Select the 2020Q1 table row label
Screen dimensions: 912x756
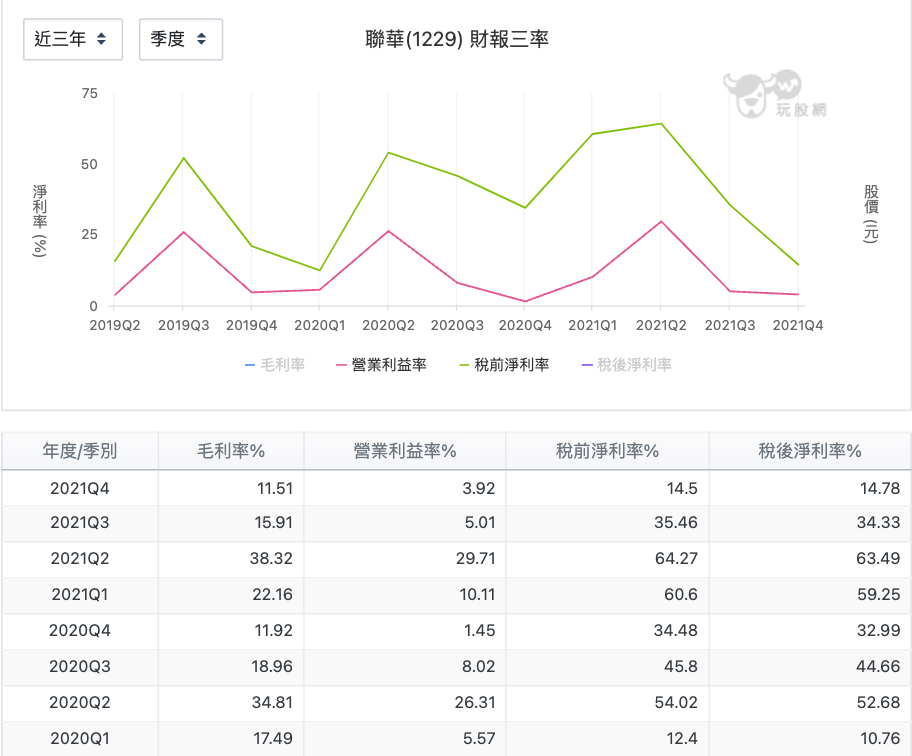[x=80, y=739]
